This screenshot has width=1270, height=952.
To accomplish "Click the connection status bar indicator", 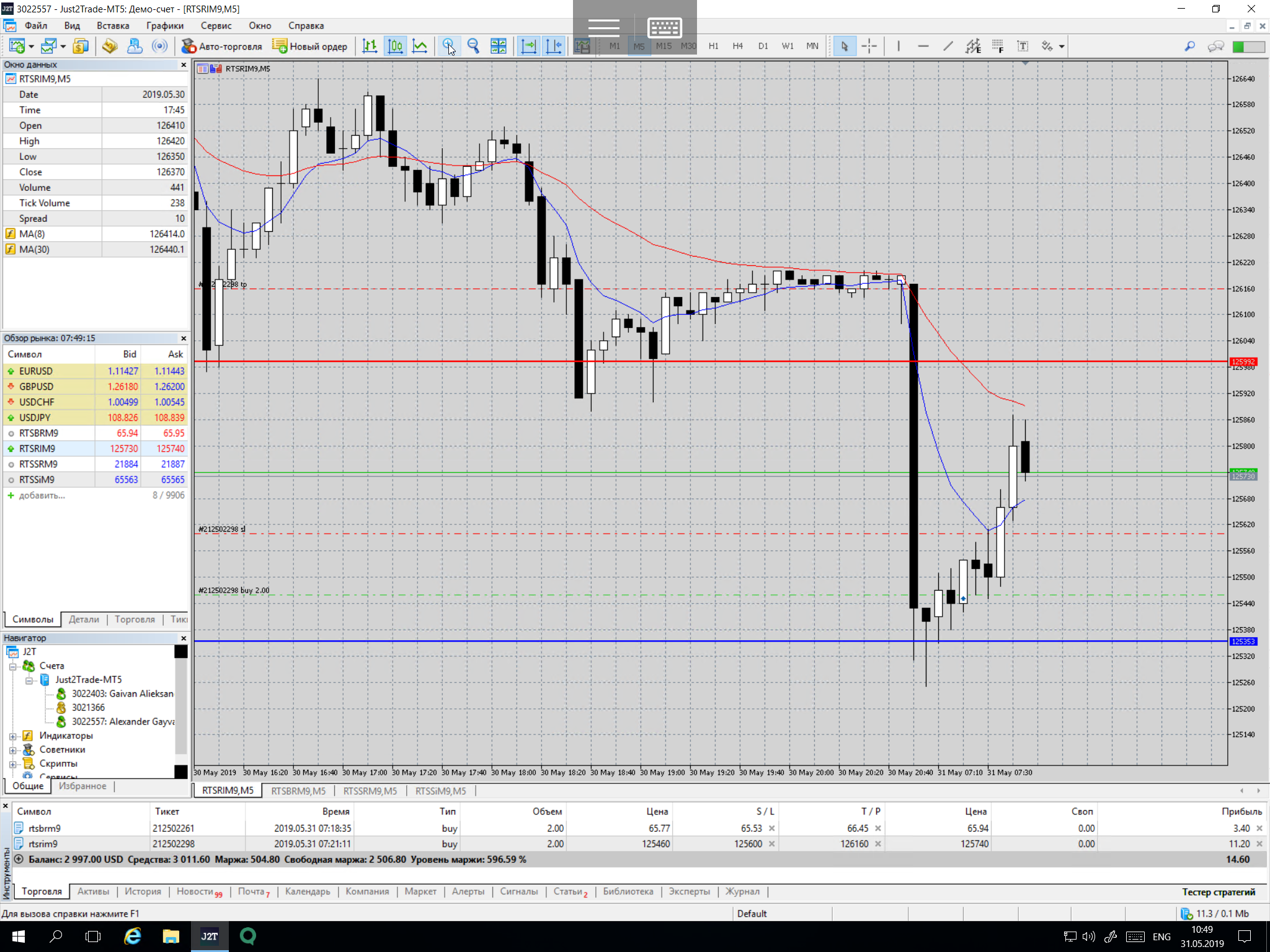I will coord(1215,914).
